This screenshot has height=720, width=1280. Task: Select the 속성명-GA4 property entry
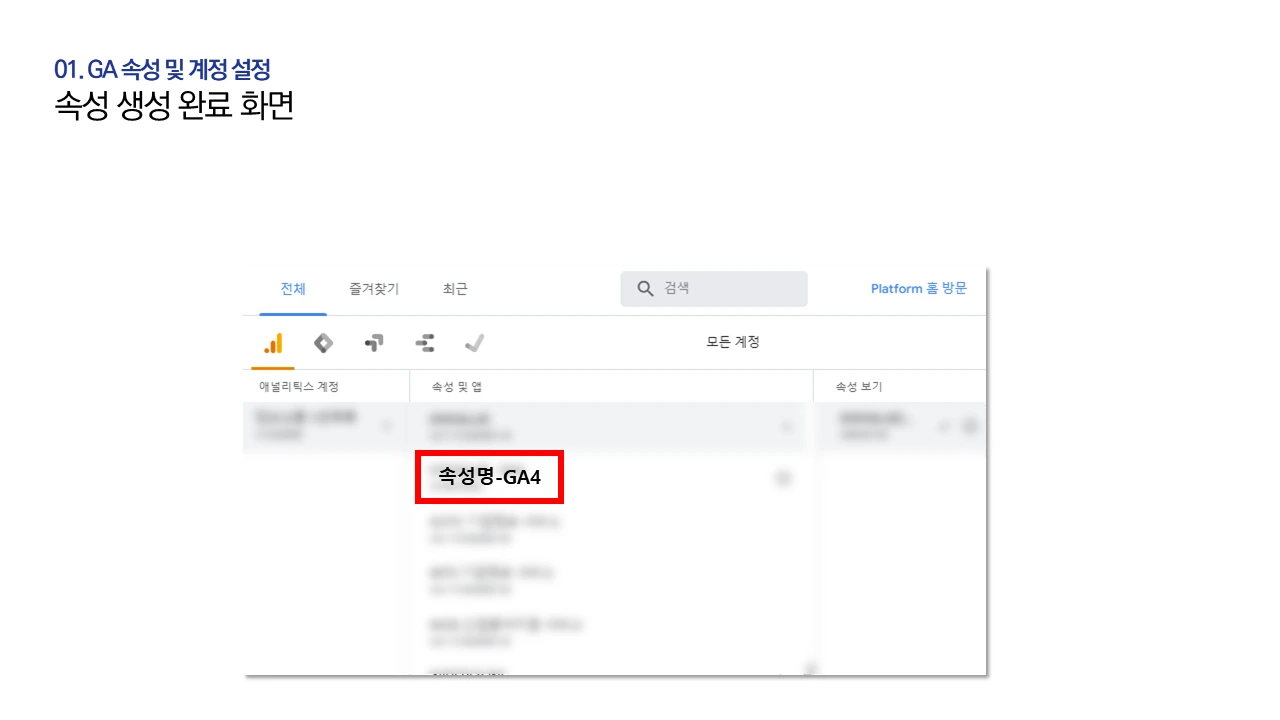[x=490, y=478]
